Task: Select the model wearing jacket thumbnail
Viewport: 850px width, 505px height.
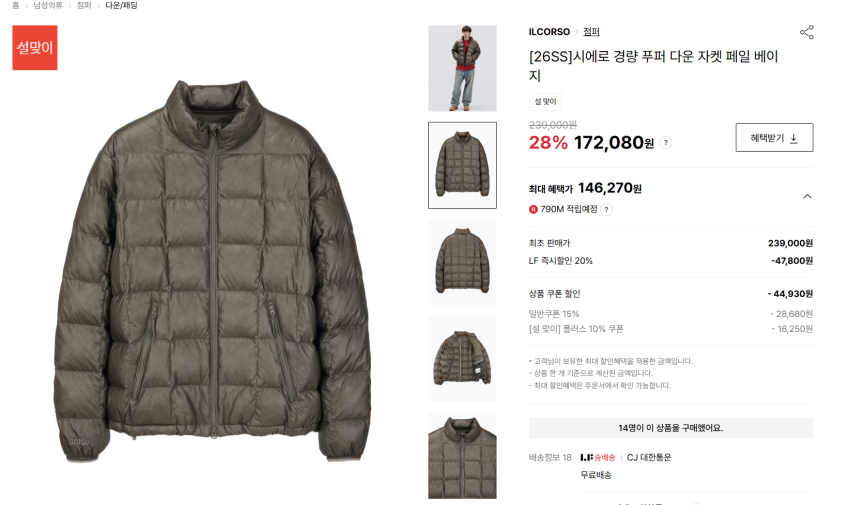Action: tap(462, 68)
